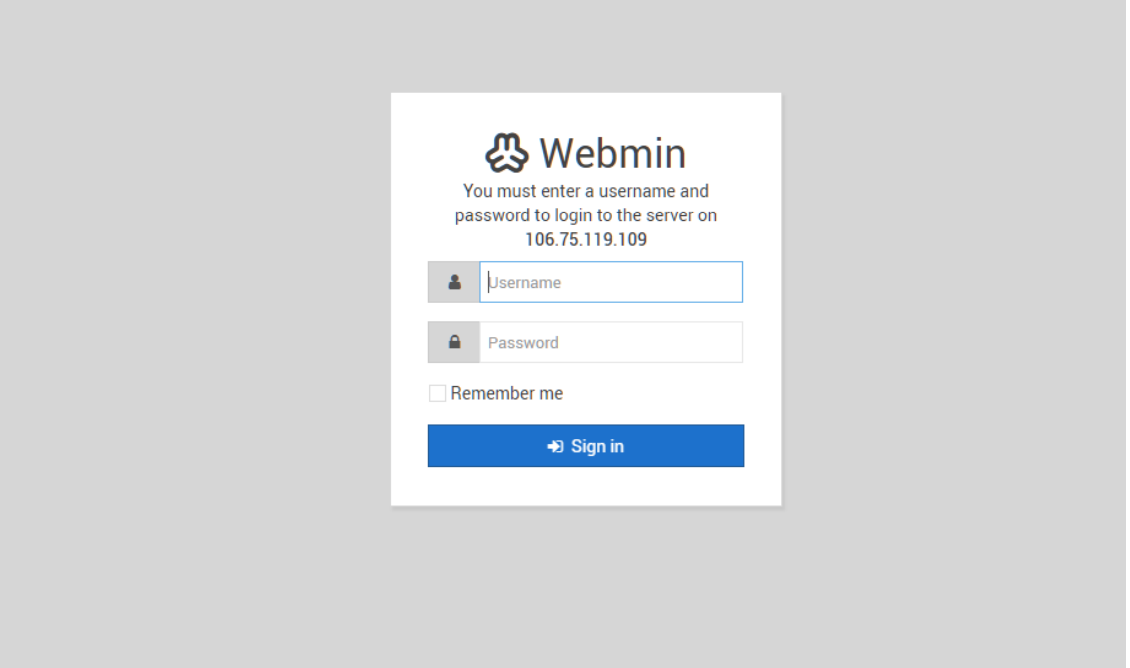Click the arrow icon inside Sign in button
Screen dimensions: 1130x668
[x=555, y=446]
